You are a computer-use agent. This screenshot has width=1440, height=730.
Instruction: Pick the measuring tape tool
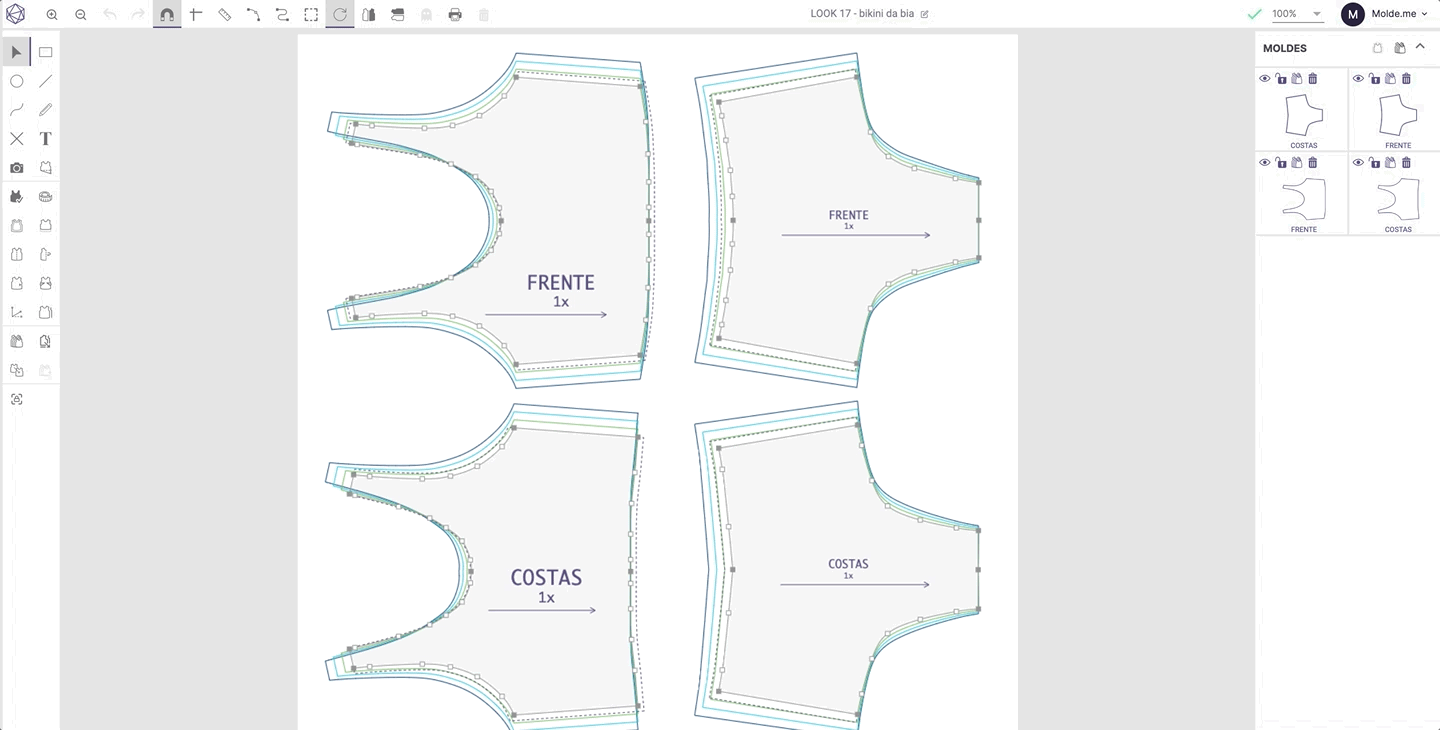click(45, 197)
